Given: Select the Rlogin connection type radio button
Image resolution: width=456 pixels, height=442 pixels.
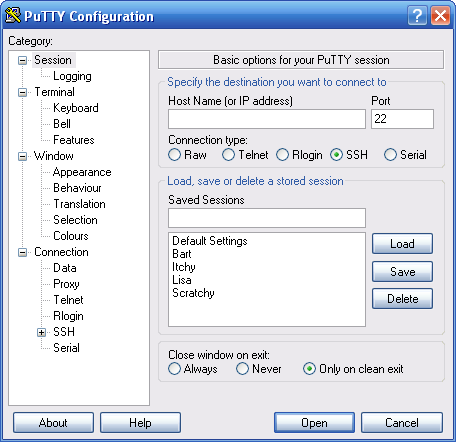Looking at the screenshot, I should (282, 155).
